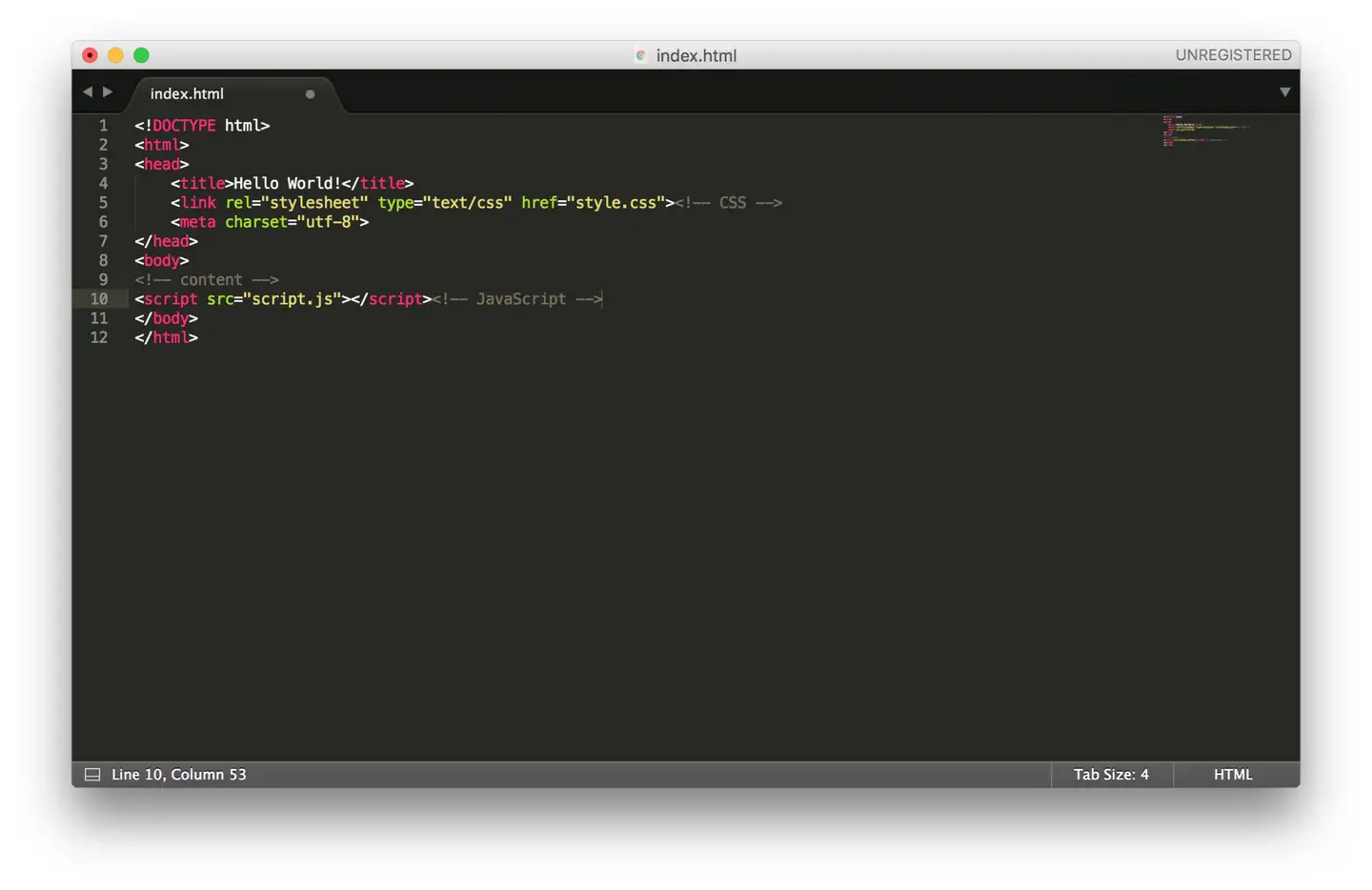Click line number 12 in gutter
Viewport: 1372px width, 890px height.
tap(99, 337)
